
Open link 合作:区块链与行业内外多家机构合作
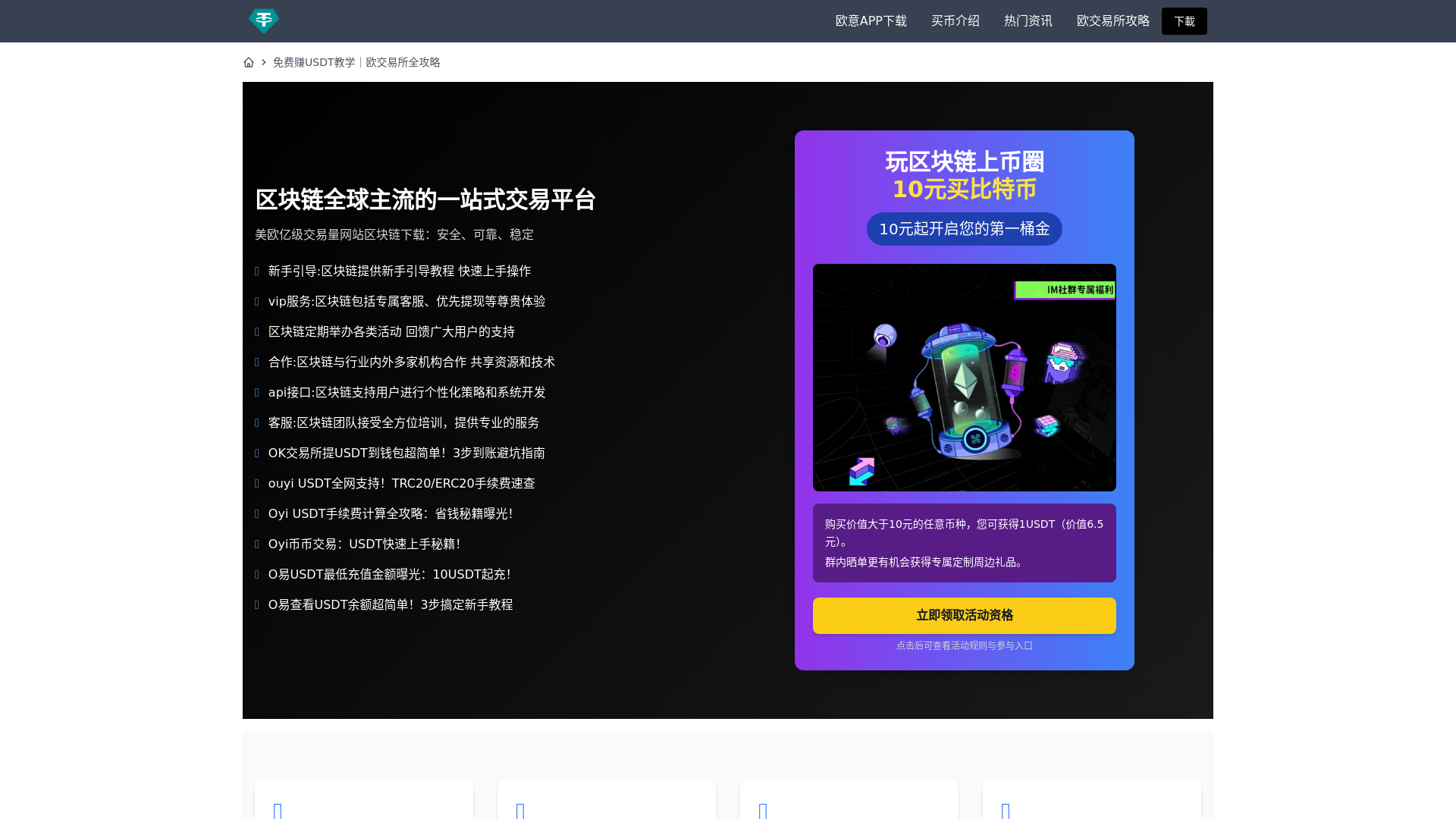pos(412,362)
